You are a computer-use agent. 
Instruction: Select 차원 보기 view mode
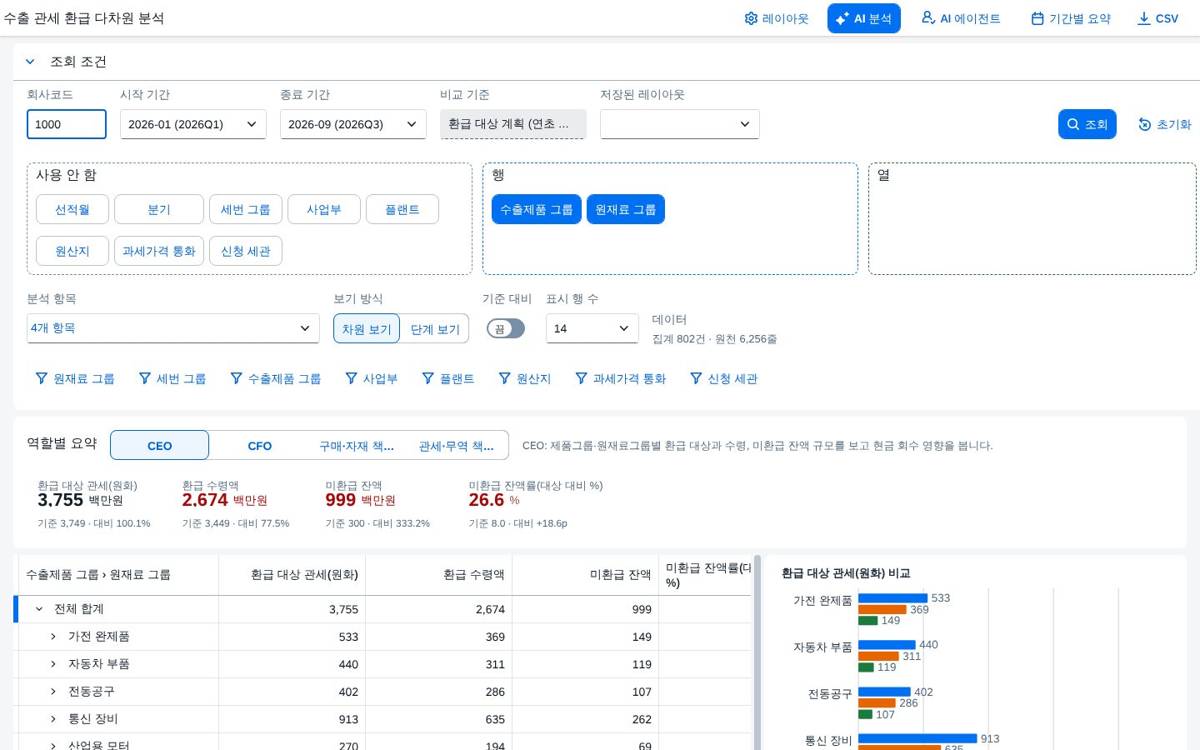367,328
